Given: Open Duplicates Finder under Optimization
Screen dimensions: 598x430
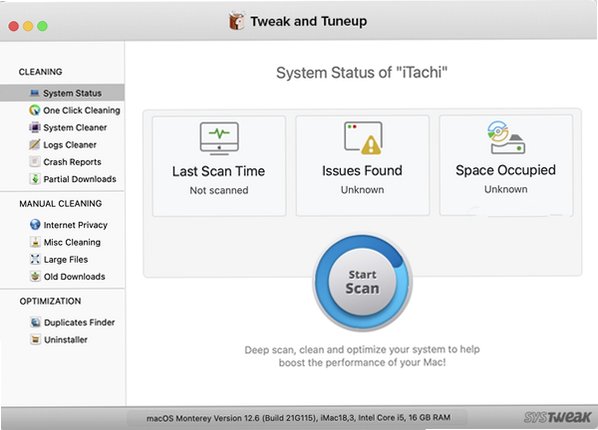Looking at the screenshot, I should pos(62,322).
